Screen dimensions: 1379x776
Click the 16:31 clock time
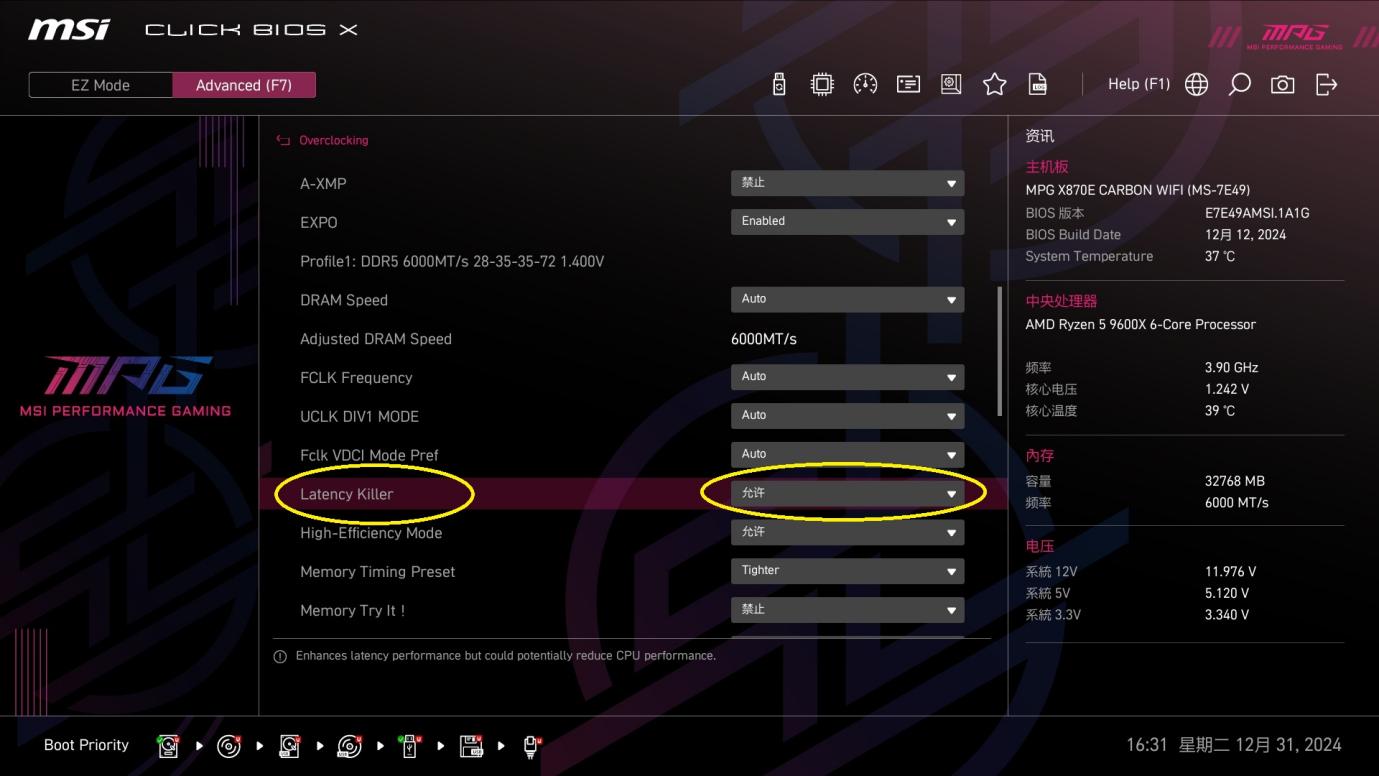click(1147, 745)
